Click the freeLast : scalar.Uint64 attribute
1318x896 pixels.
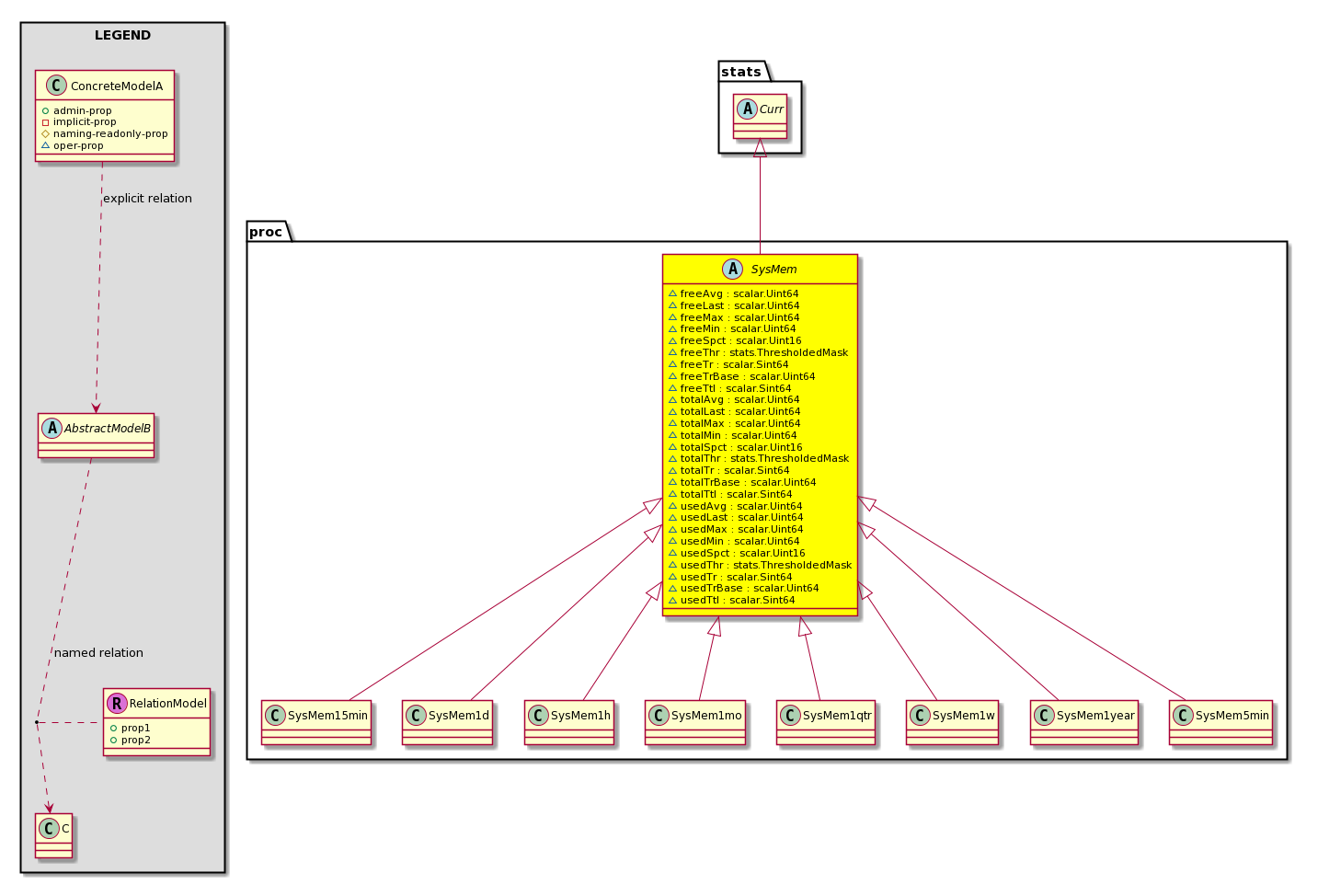739,305
